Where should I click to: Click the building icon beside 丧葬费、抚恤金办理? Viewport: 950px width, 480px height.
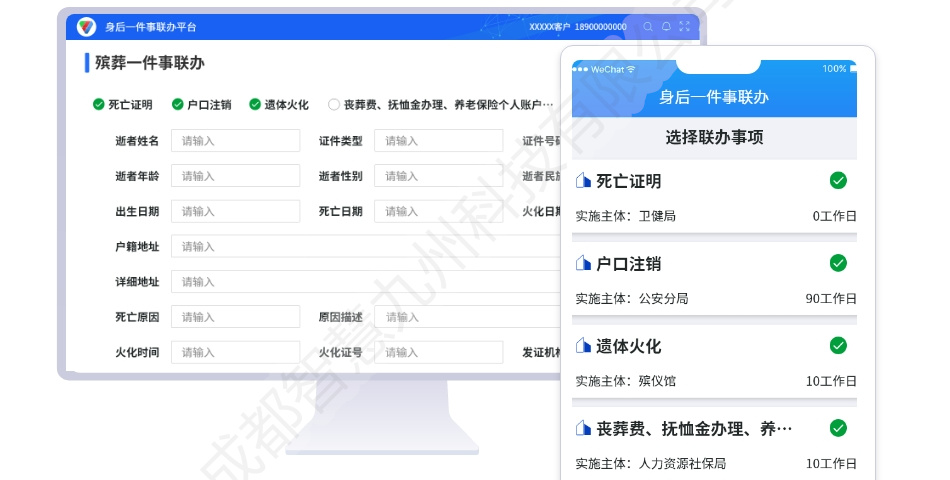[583, 428]
